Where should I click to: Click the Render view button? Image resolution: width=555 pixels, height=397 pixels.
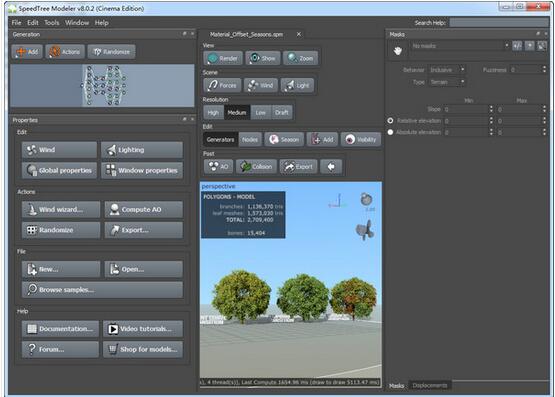click(x=223, y=58)
